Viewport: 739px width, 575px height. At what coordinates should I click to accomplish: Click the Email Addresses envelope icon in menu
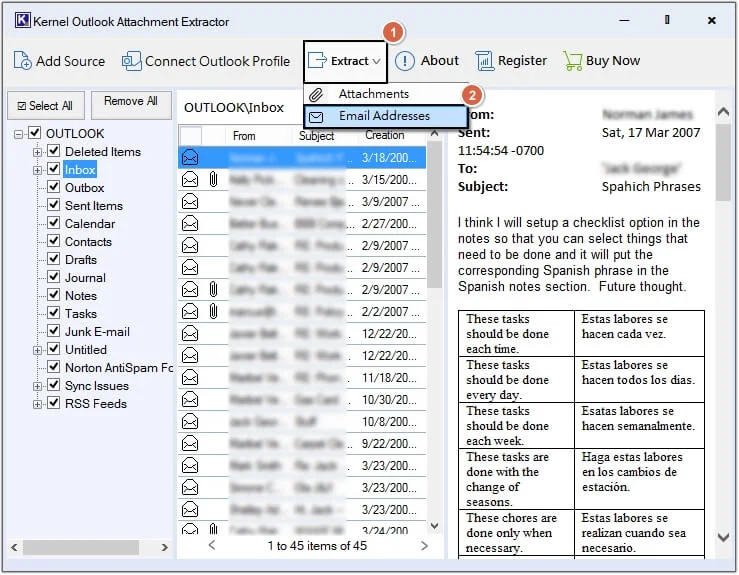[x=316, y=116]
